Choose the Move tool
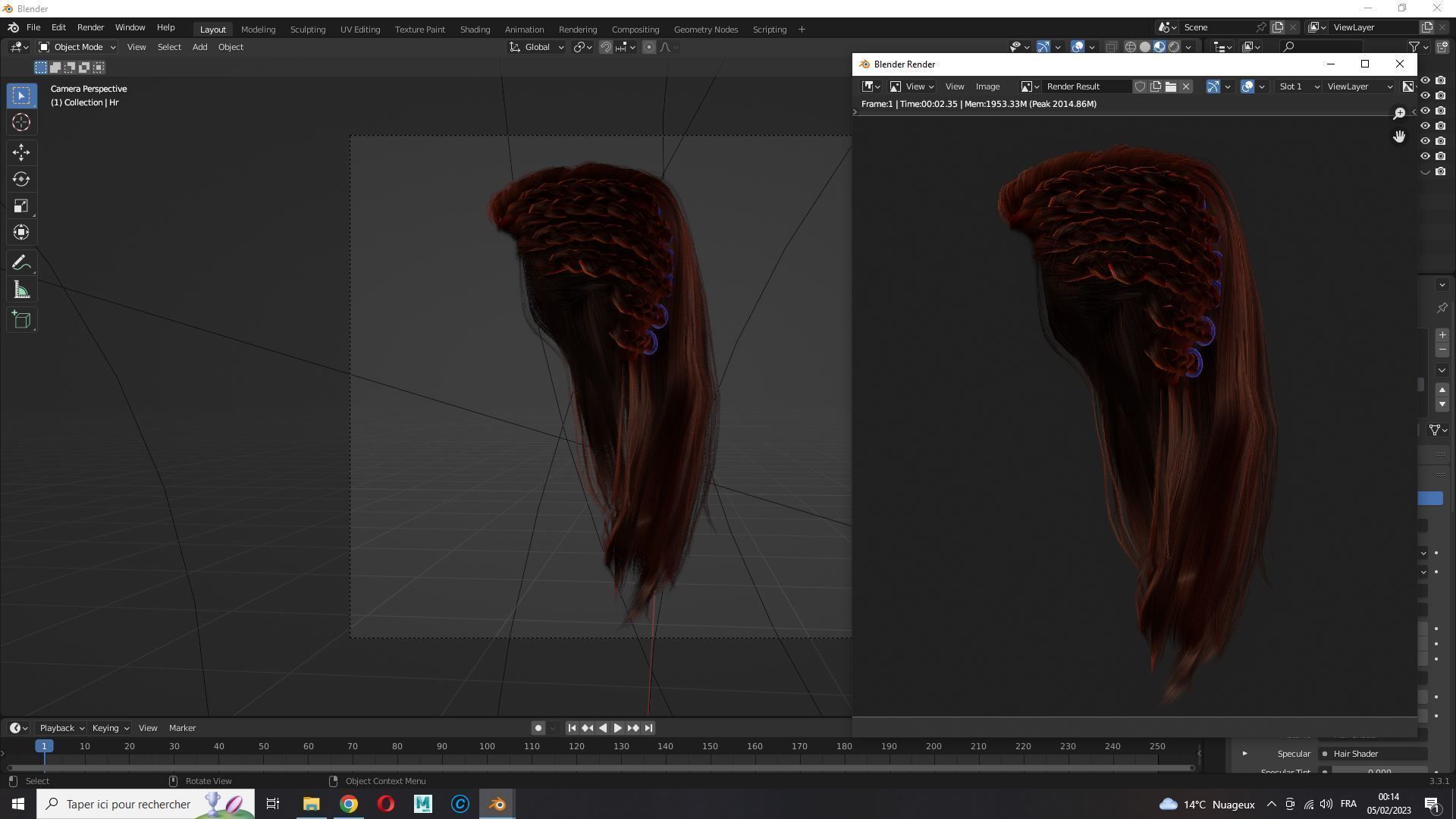The image size is (1456, 819). click(21, 152)
